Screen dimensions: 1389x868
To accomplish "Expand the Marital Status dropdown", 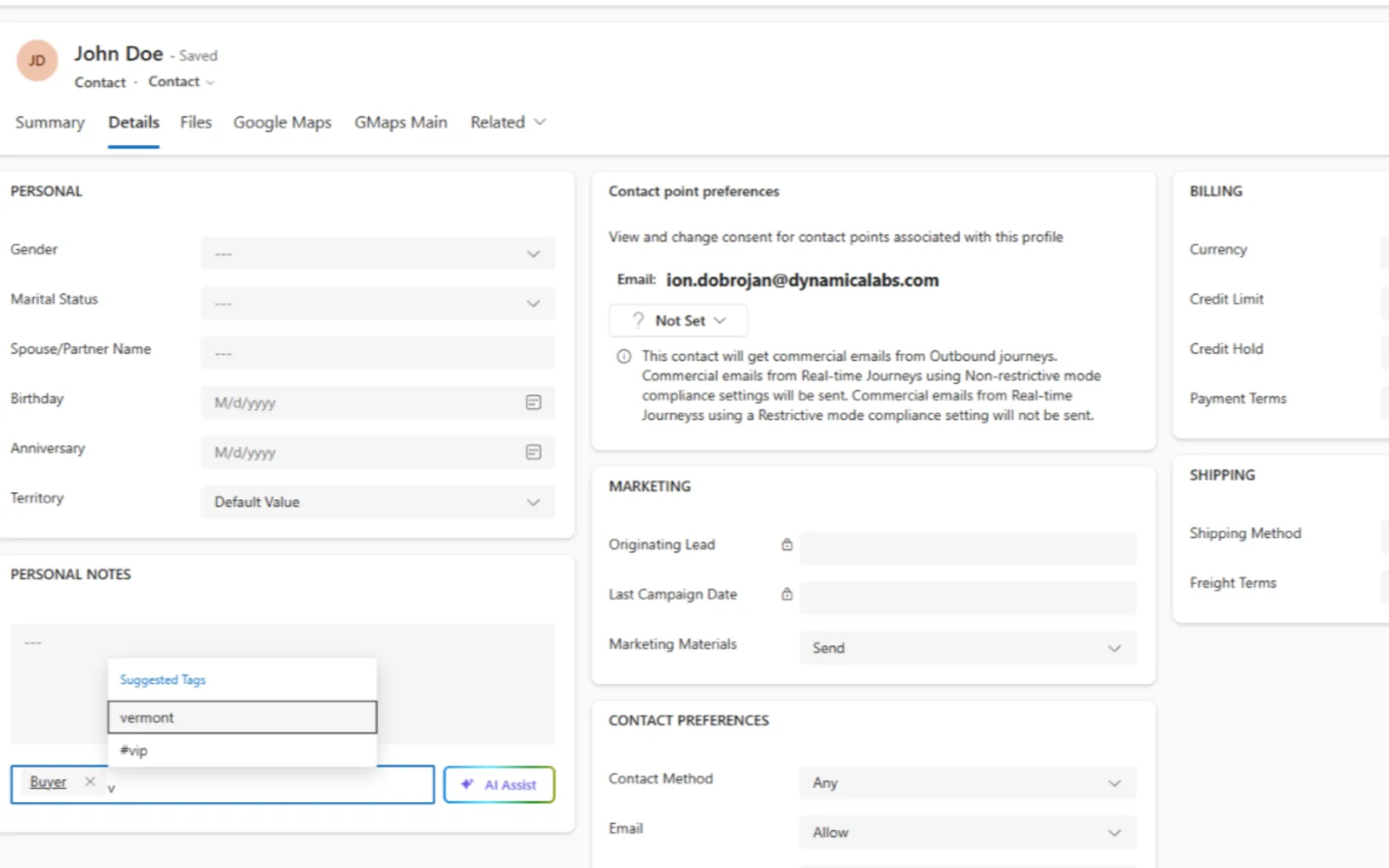I will pyautogui.click(x=378, y=303).
